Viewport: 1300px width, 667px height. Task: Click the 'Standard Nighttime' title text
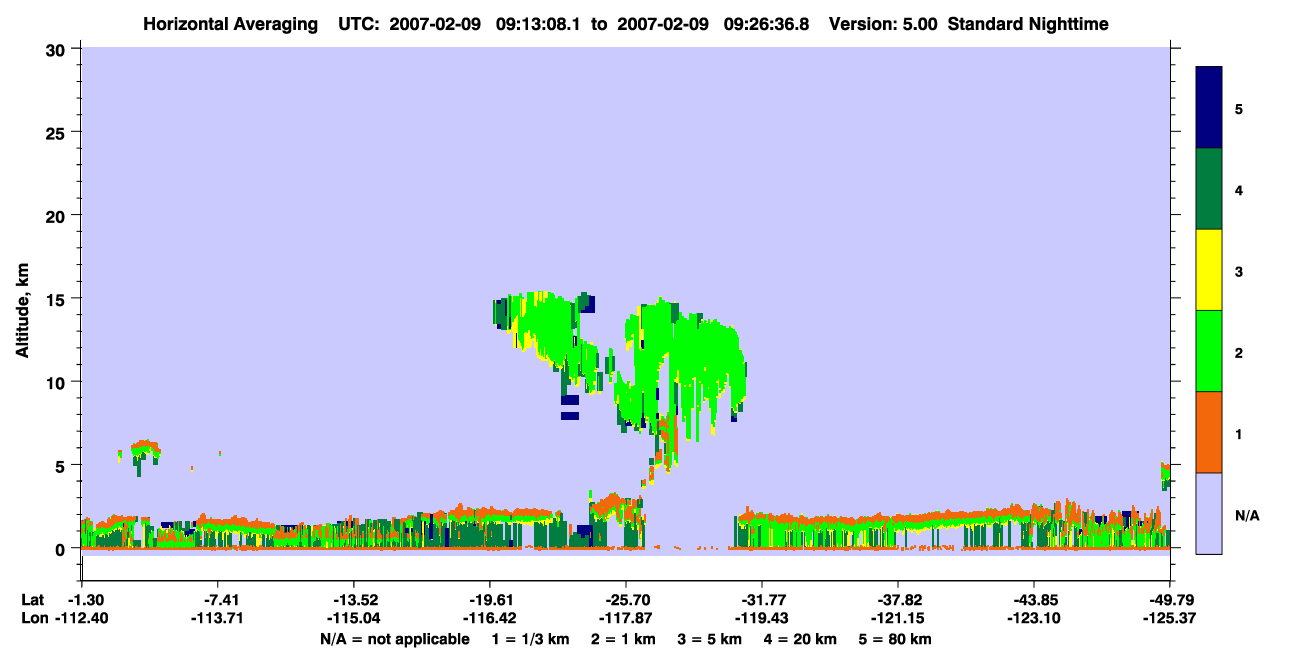1028,24
